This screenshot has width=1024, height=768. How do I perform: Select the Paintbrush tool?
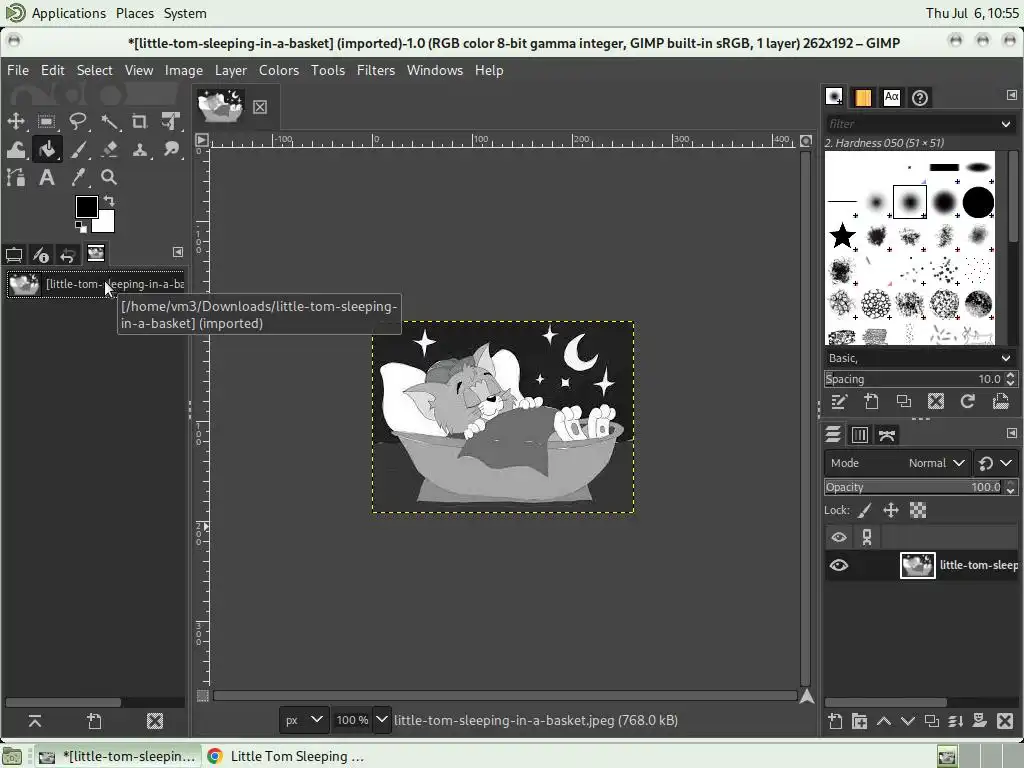(78, 150)
